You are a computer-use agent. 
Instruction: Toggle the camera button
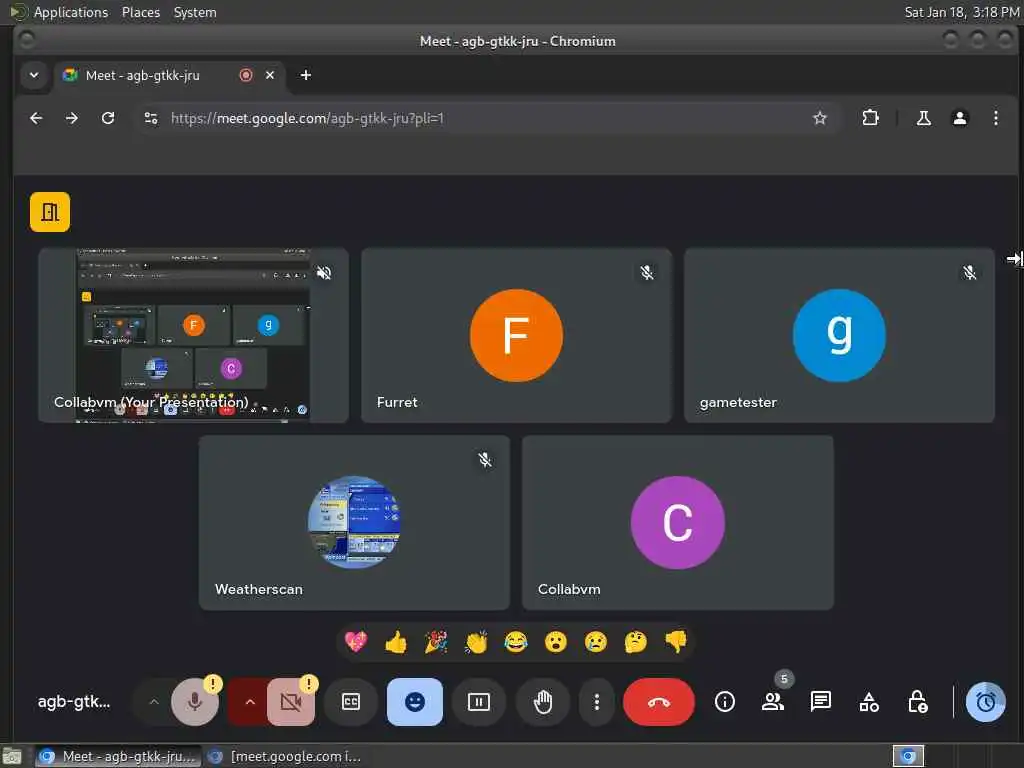(291, 702)
